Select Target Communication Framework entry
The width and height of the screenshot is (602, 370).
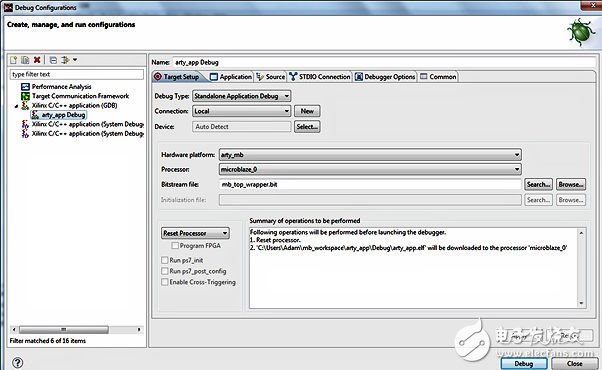[80, 96]
